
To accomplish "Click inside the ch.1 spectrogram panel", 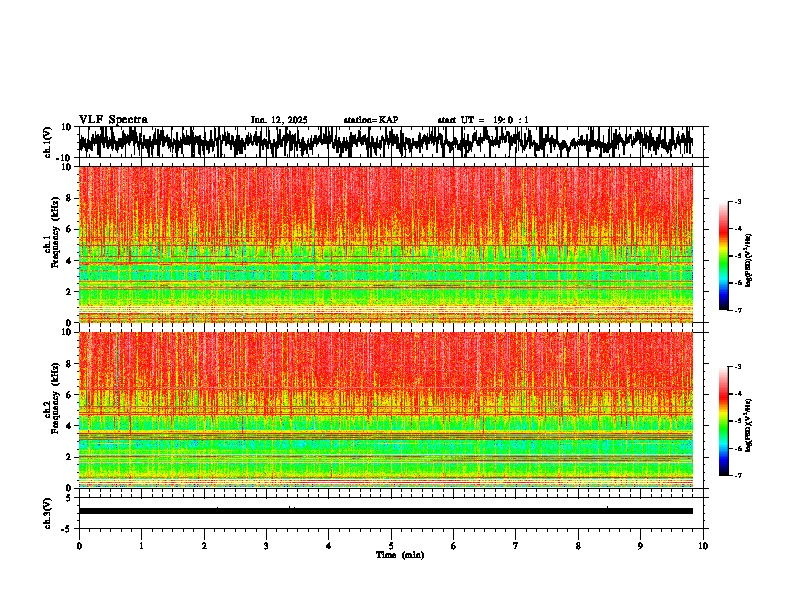I will (x=386, y=244).
